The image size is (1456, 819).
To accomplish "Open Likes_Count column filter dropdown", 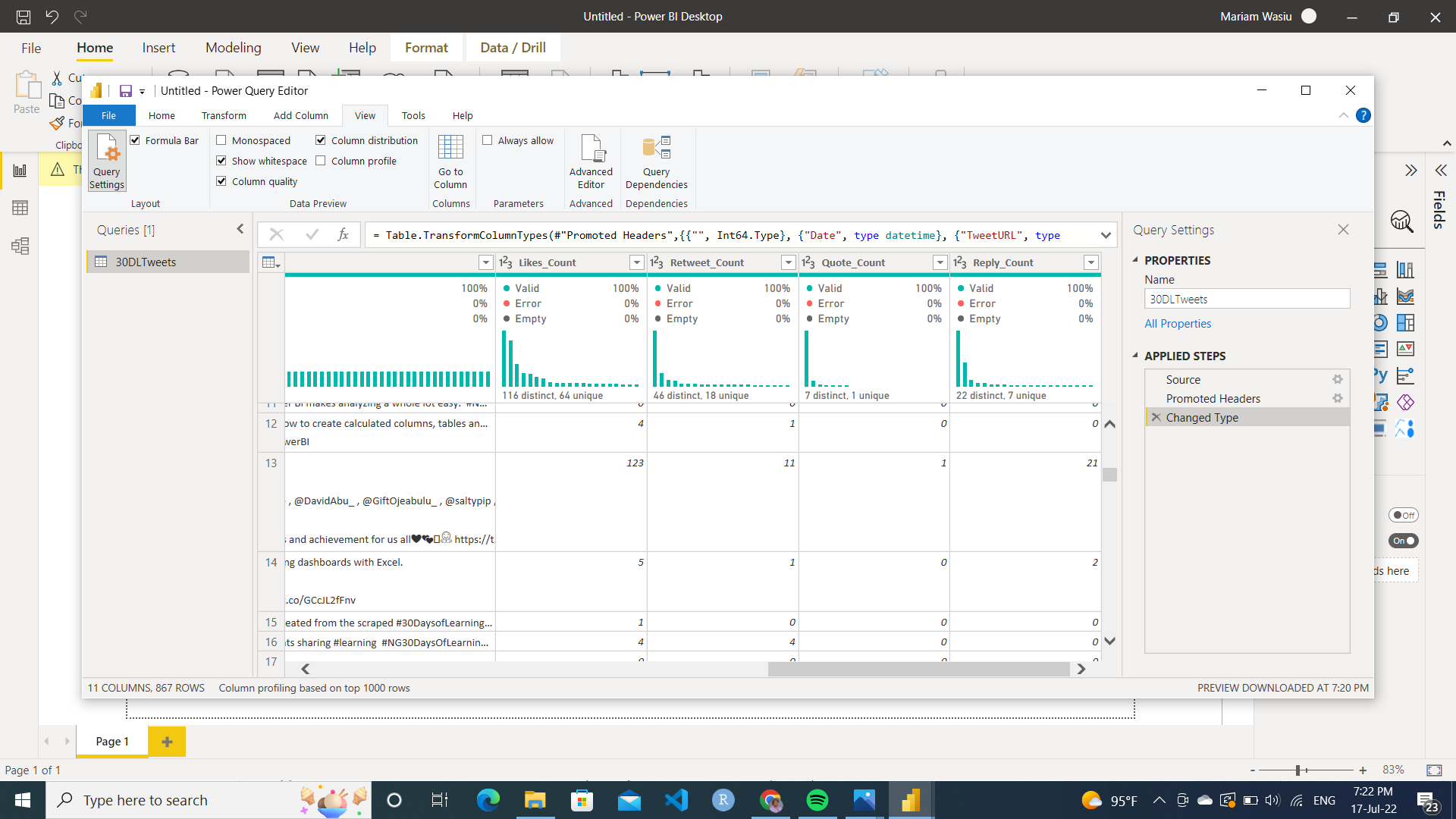I will [x=637, y=262].
